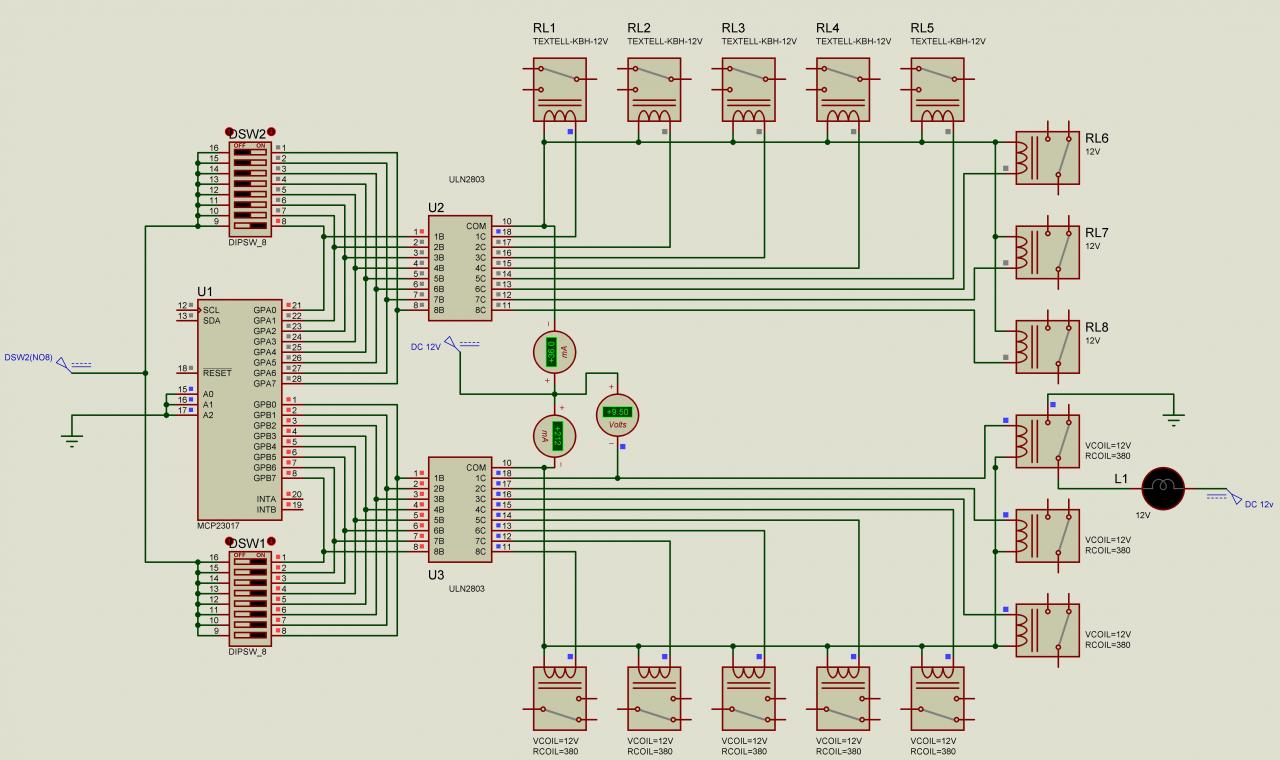The width and height of the screenshot is (1280, 760).
Task: Select the L1 lamp symbol
Action: (1163, 487)
